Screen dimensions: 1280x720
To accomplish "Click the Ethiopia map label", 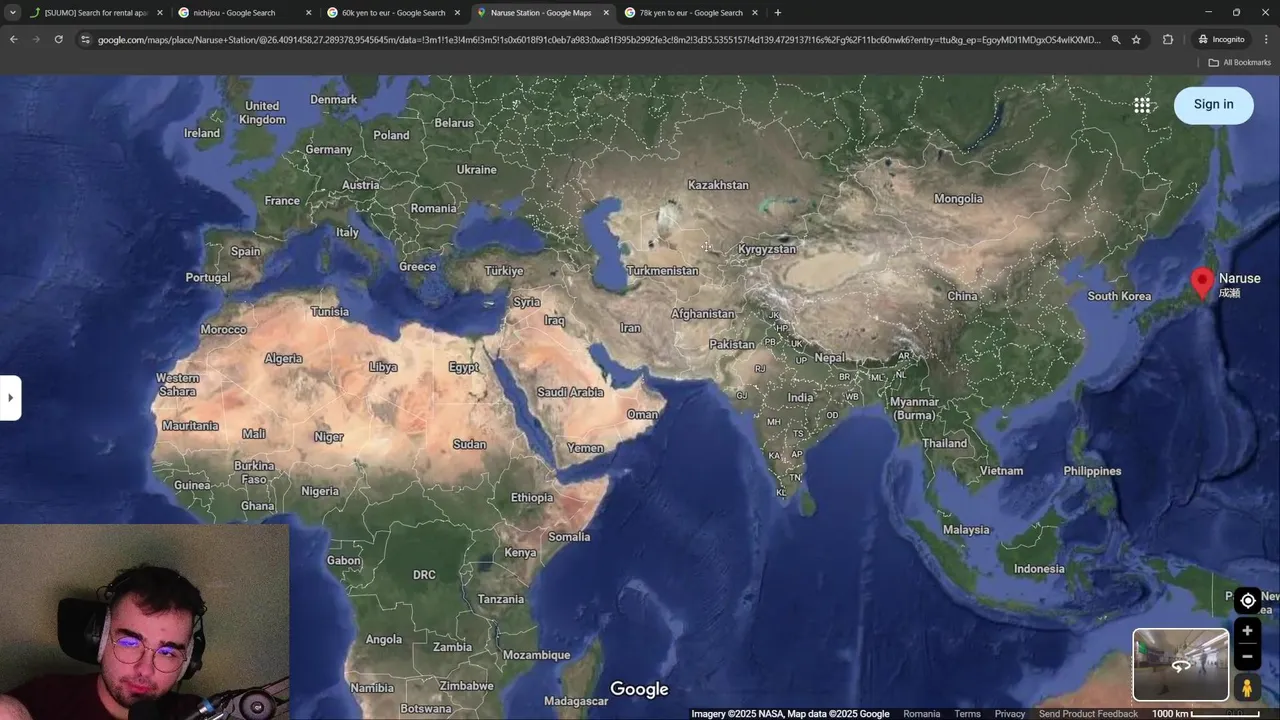I will pos(532,498).
